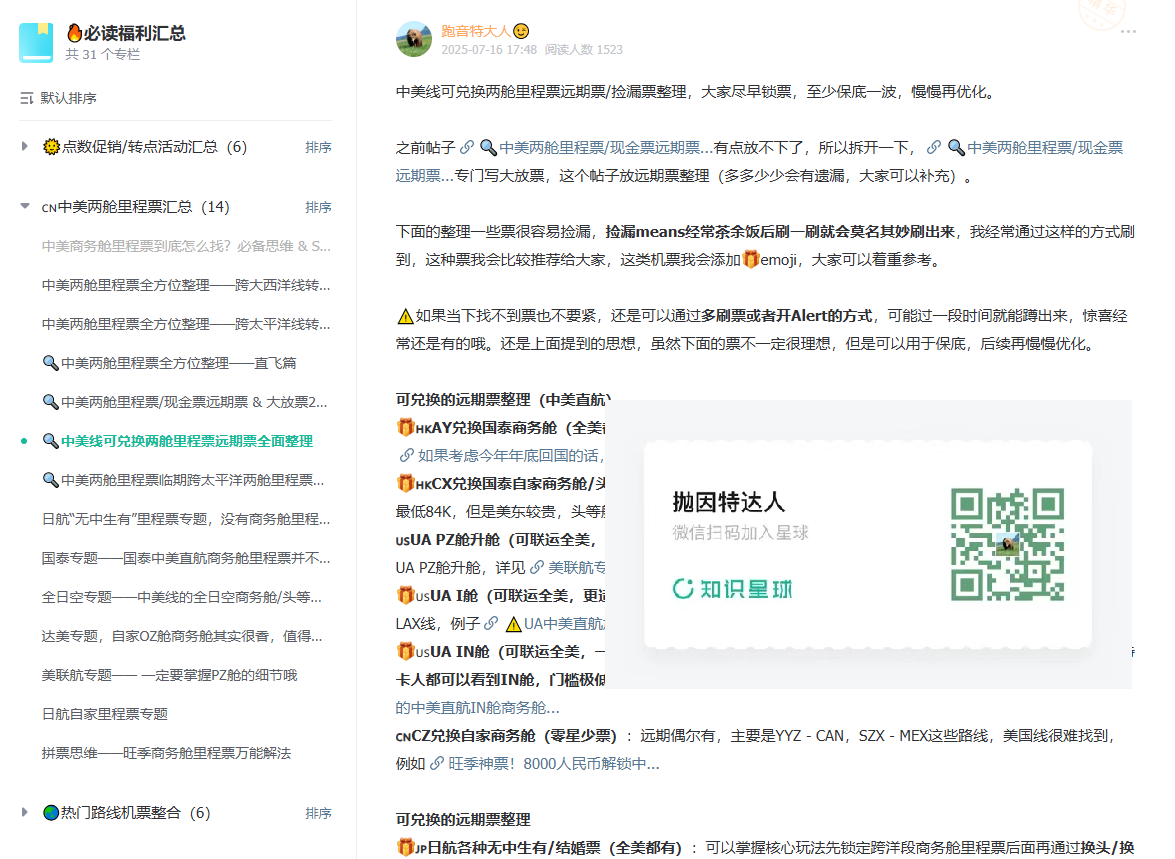Click the link icon before 中美两舱里程票 link
This screenshot has height=859, width=1175.
tap(466, 148)
